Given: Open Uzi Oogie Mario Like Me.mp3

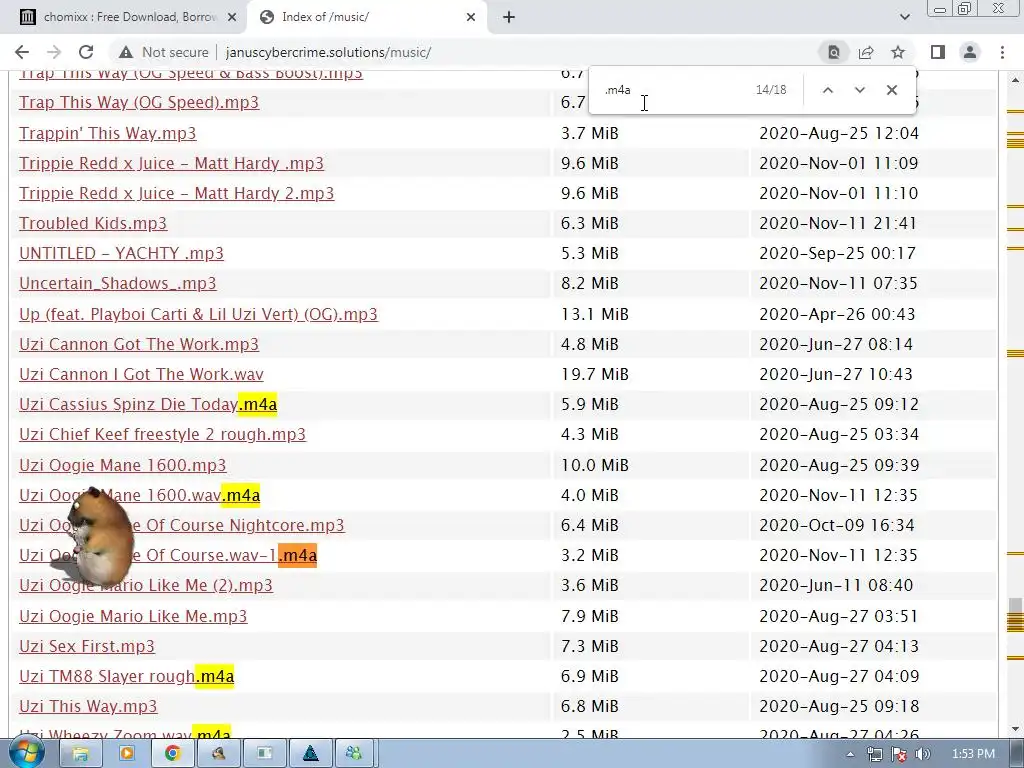Looking at the screenshot, I should [x=133, y=616].
